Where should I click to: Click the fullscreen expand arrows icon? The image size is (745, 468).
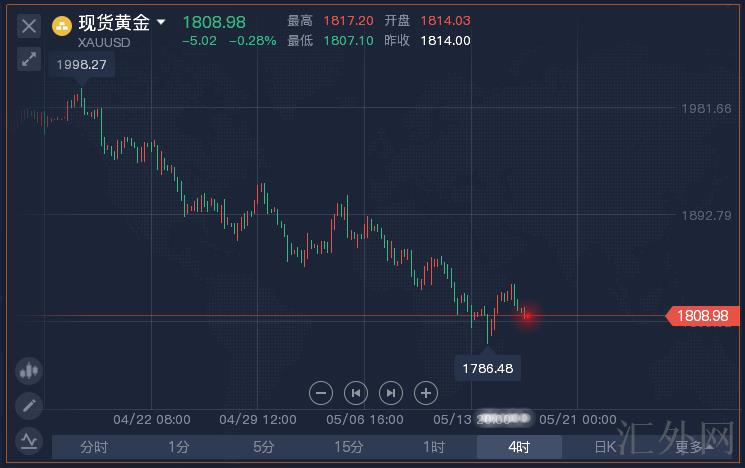(28, 59)
